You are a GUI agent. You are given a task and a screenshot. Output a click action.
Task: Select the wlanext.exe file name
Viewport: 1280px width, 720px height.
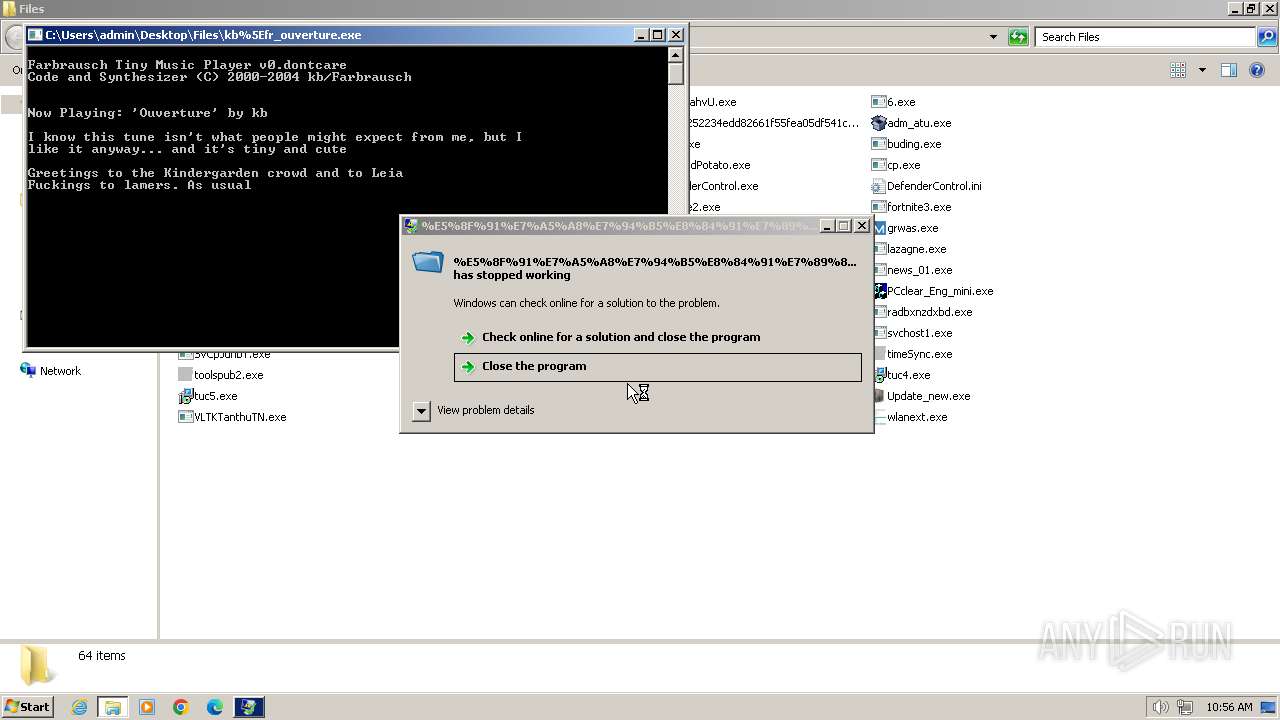pos(916,417)
